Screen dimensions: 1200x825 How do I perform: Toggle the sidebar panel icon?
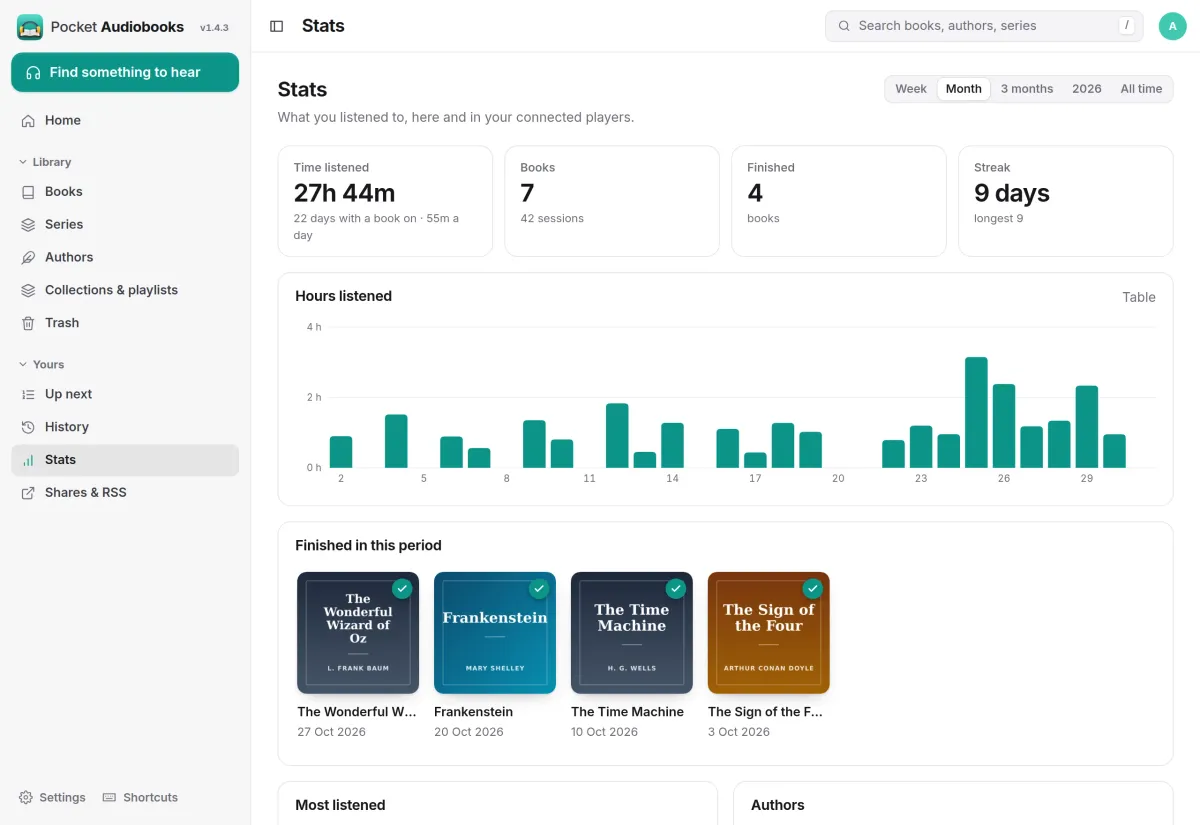point(277,26)
